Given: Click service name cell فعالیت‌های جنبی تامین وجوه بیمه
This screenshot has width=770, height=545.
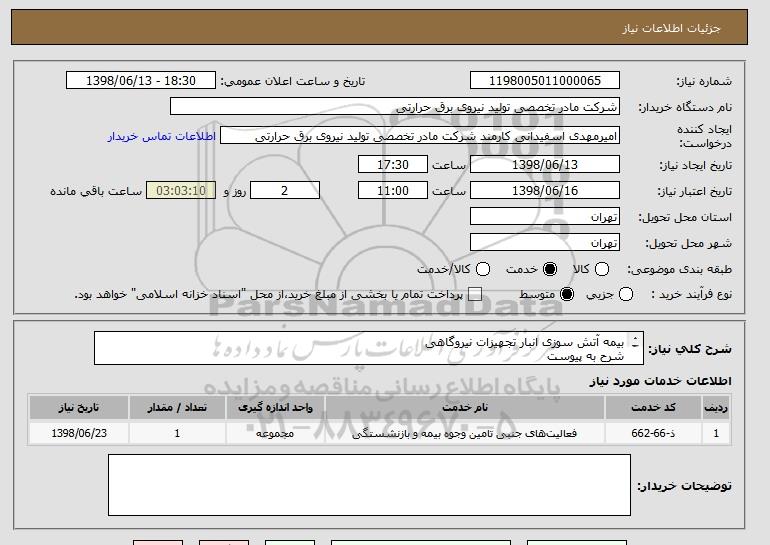Looking at the screenshot, I should [465, 433].
